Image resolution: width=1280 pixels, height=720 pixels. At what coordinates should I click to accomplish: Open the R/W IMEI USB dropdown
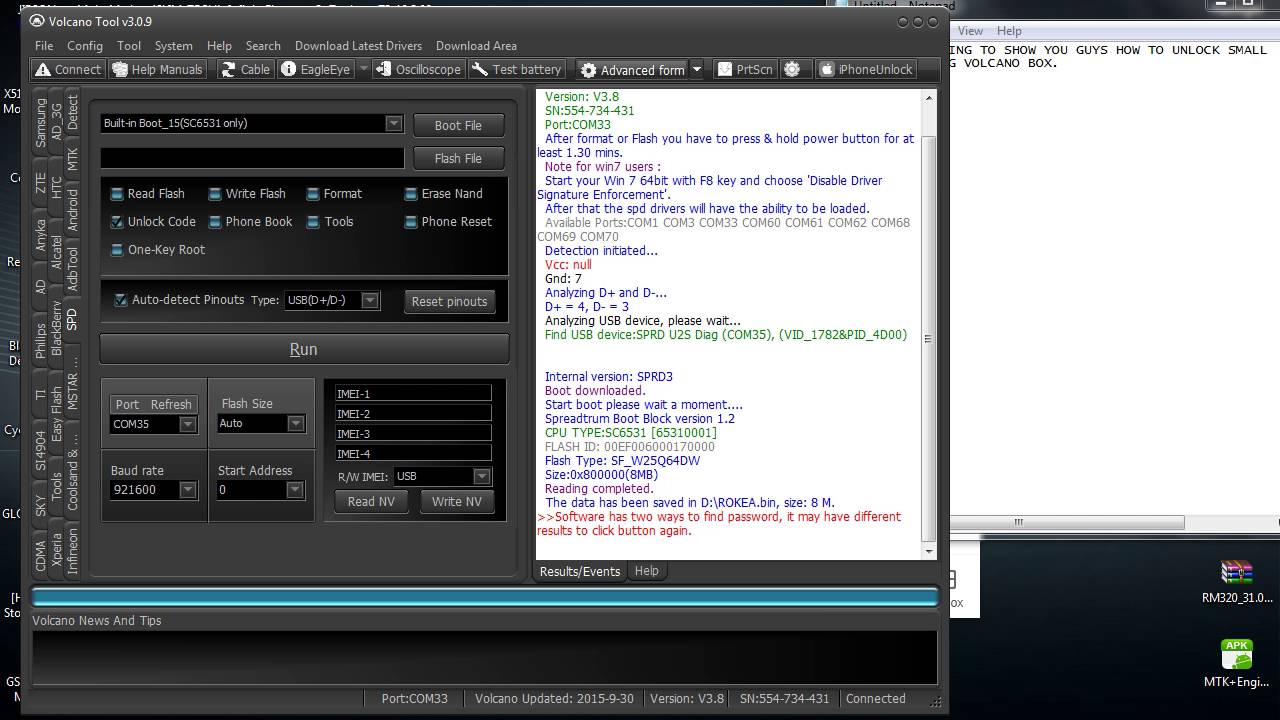coord(482,477)
